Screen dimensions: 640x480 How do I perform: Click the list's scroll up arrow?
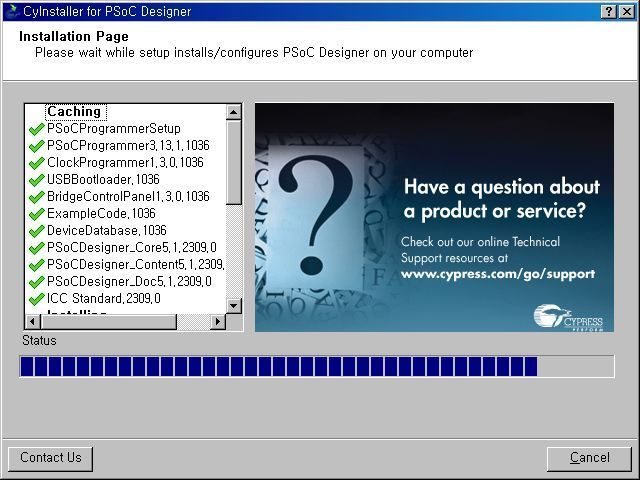tap(234, 111)
